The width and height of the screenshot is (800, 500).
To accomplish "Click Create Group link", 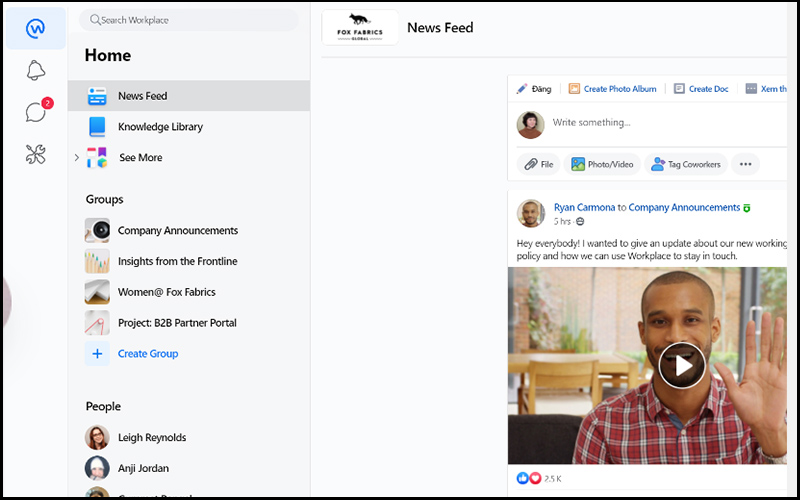I will pos(148,354).
